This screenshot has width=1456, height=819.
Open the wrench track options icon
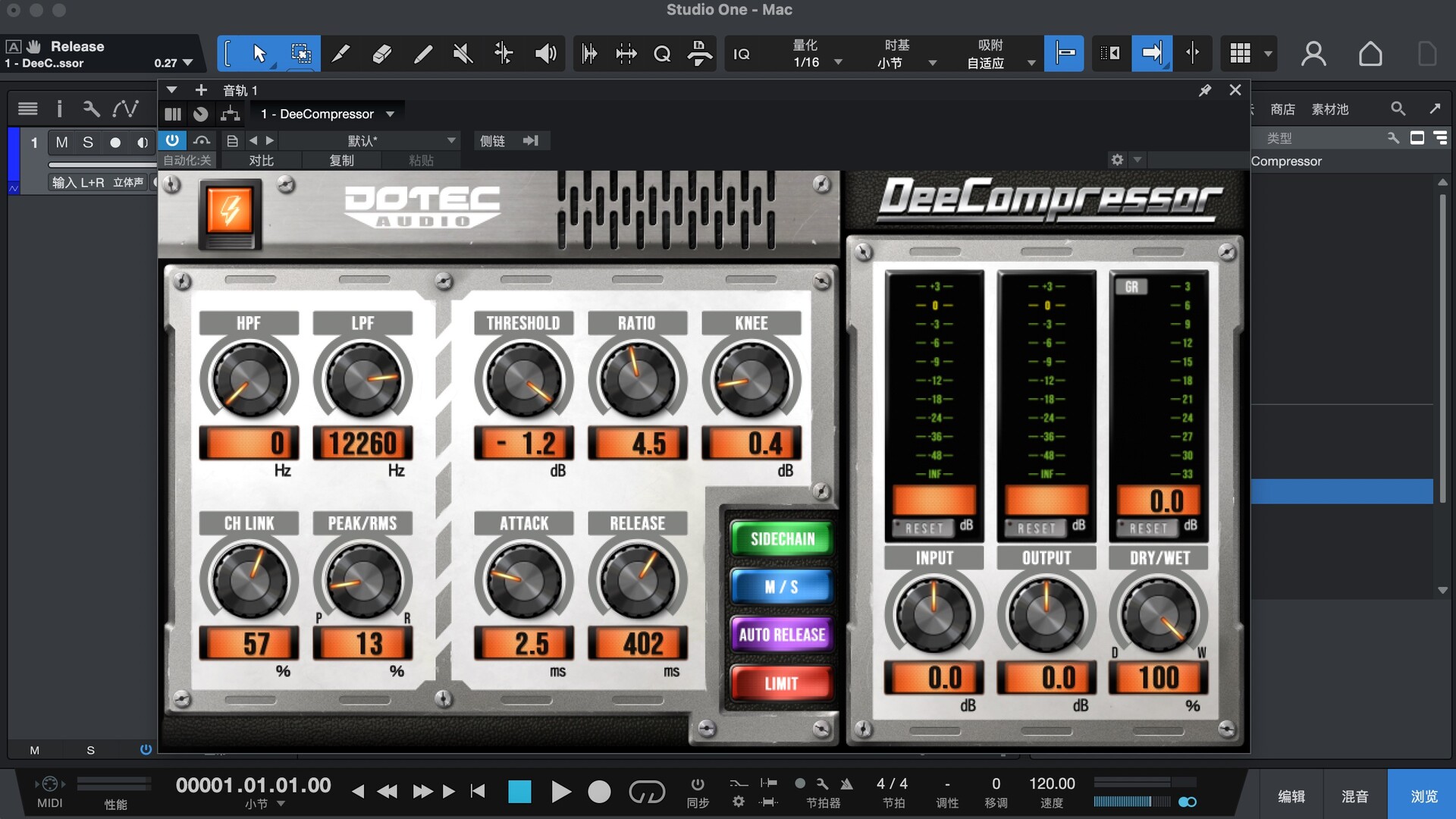(x=91, y=108)
